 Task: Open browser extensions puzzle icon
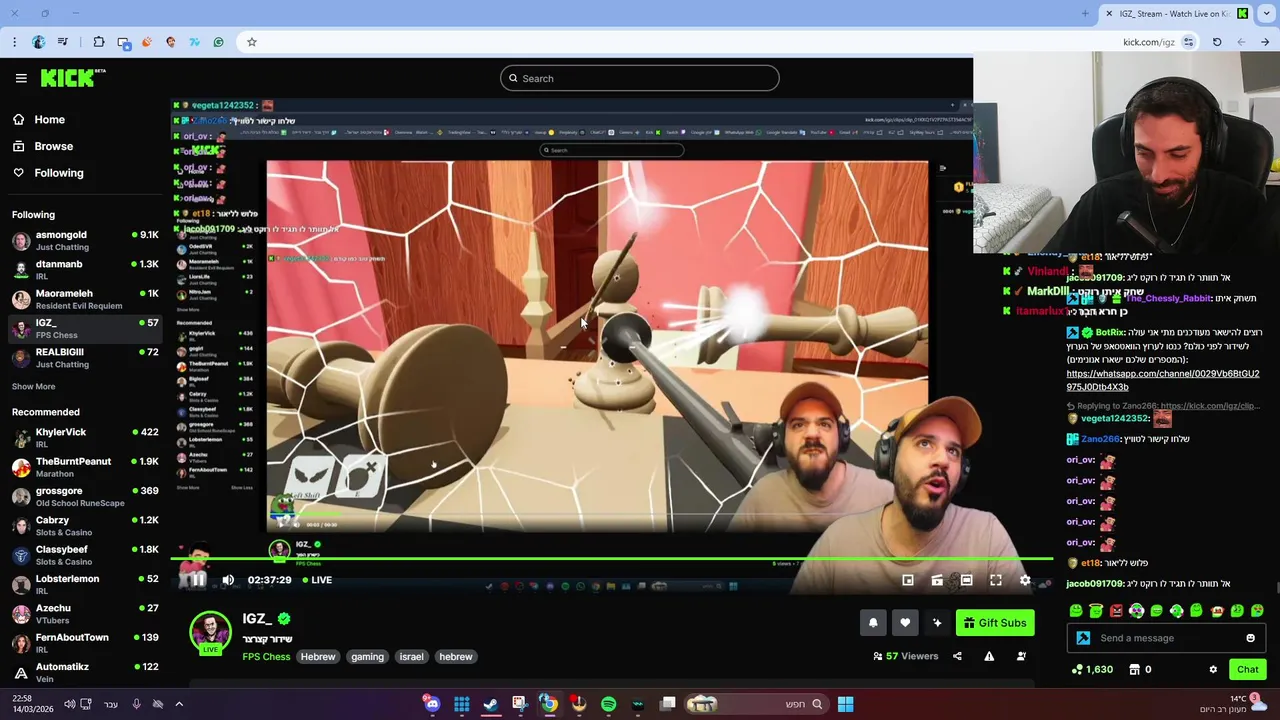[99, 42]
